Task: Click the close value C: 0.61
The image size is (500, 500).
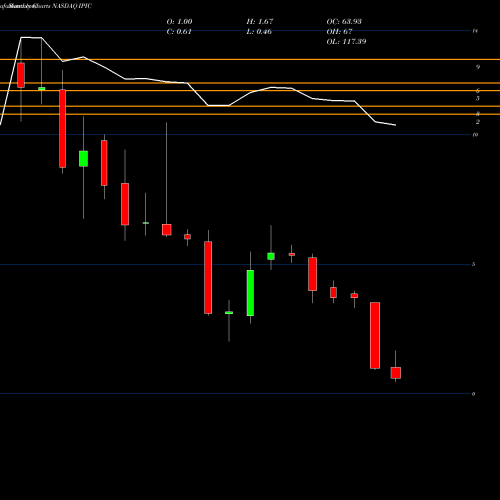Action: point(179,32)
